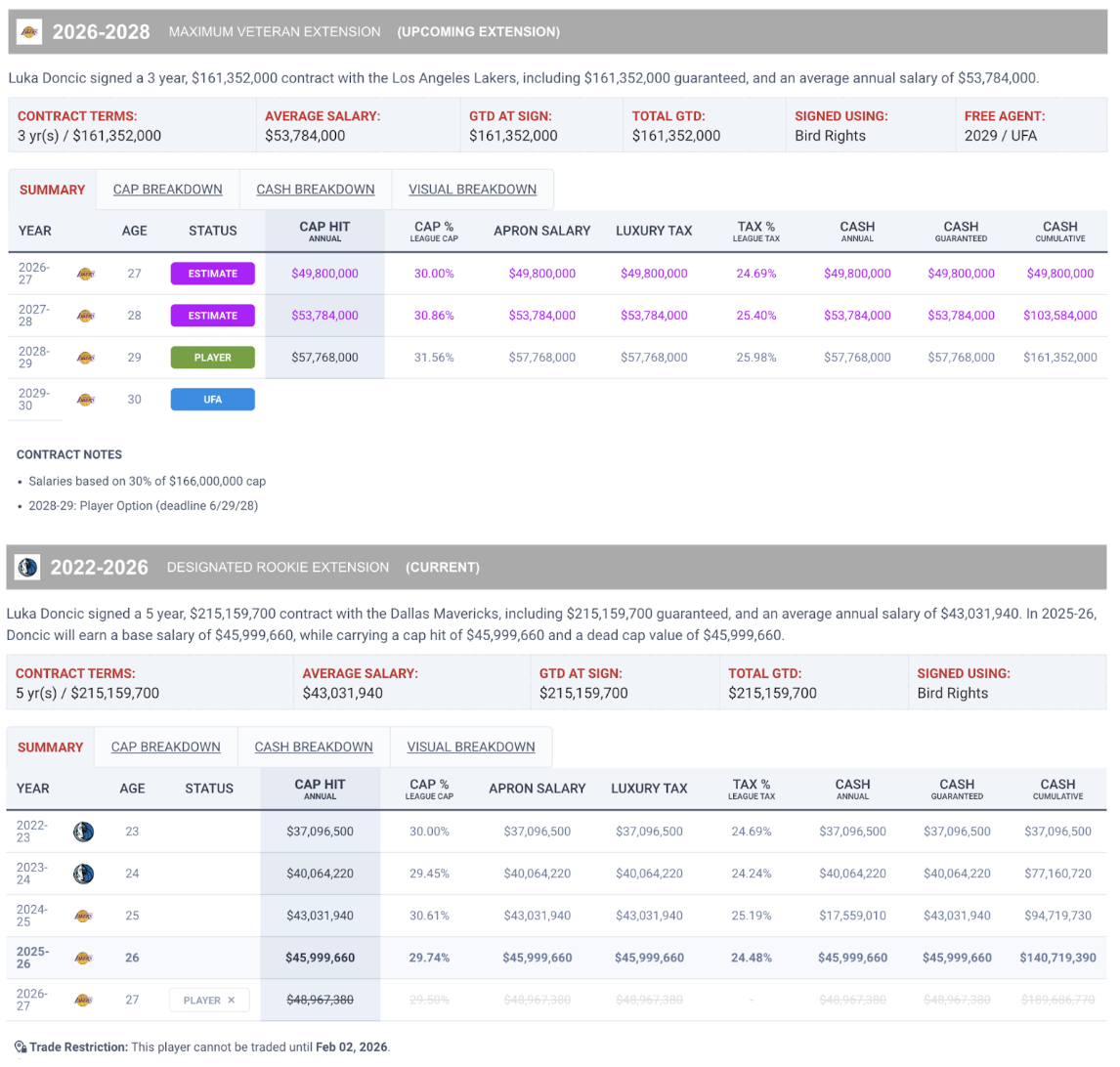
Task: Click the Lakers logo in the 2024-25 row
Action: tap(83, 916)
